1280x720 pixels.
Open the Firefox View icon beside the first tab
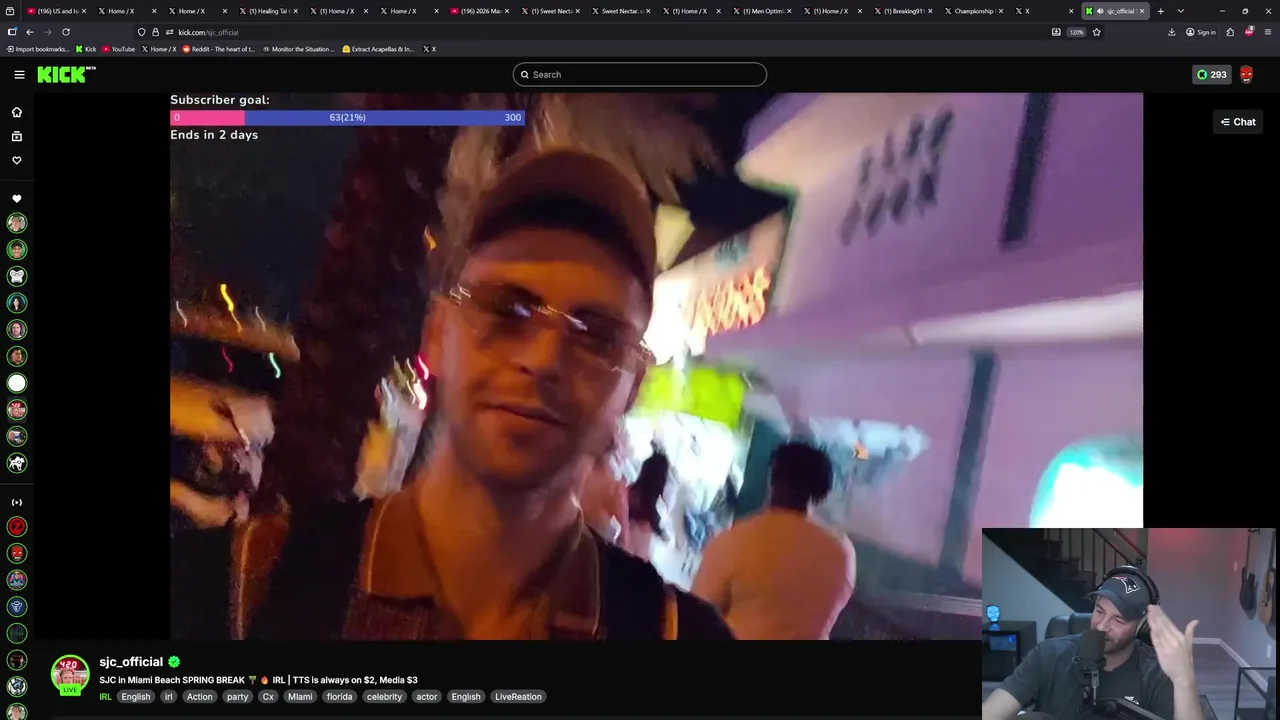point(12,11)
